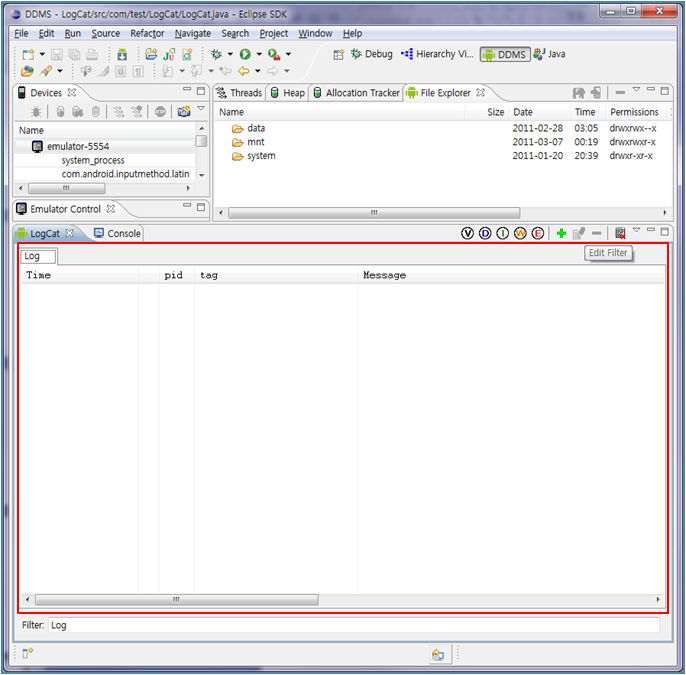Click the Stop Process icon in Devices

[x=160, y=112]
